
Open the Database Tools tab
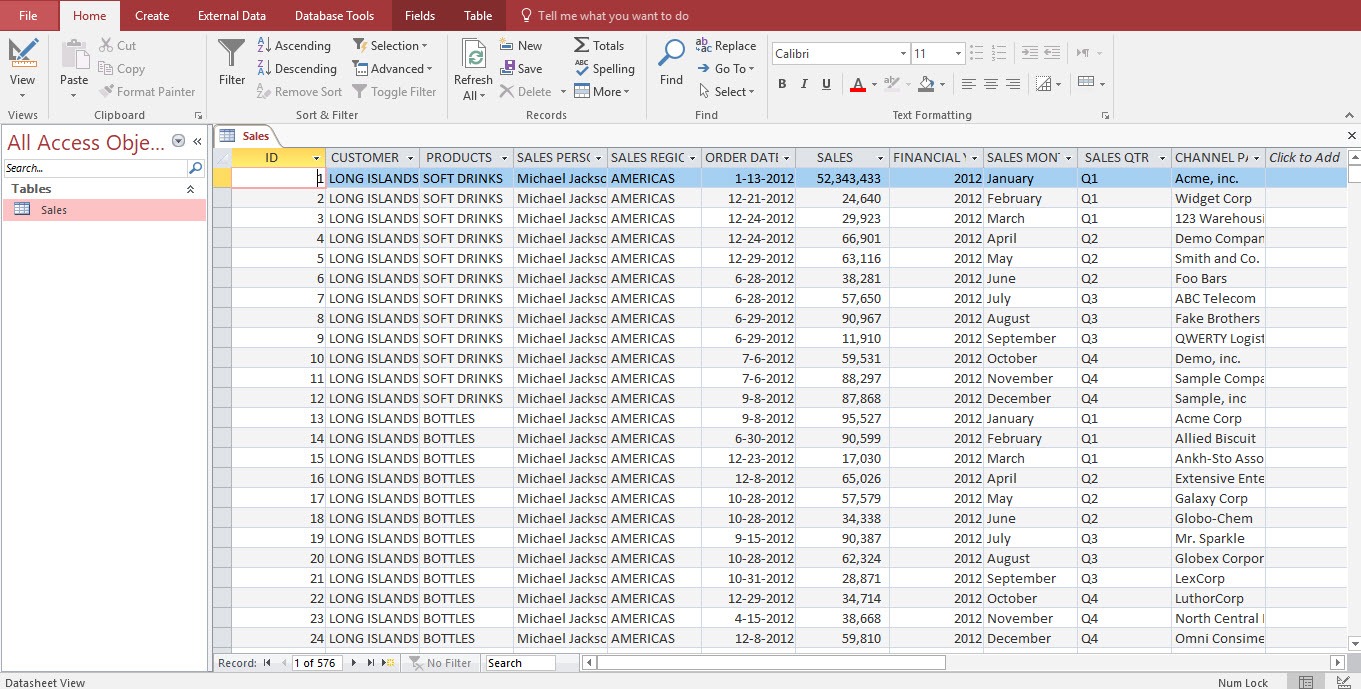coord(334,15)
